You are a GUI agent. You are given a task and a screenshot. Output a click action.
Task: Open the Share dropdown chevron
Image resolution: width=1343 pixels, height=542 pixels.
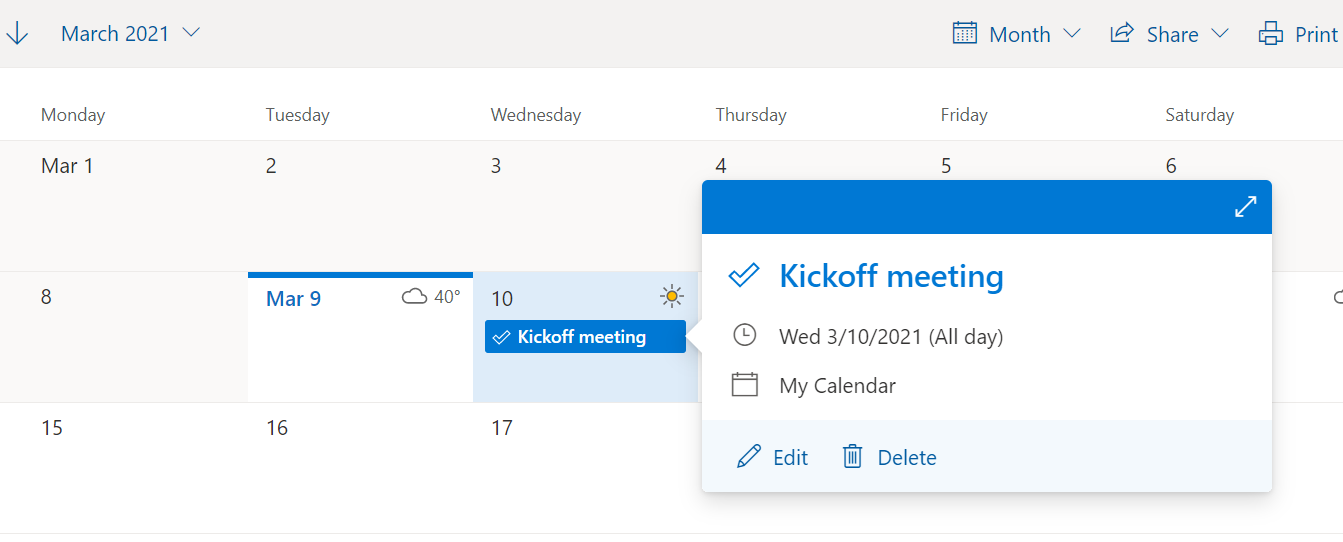click(1220, 33)
